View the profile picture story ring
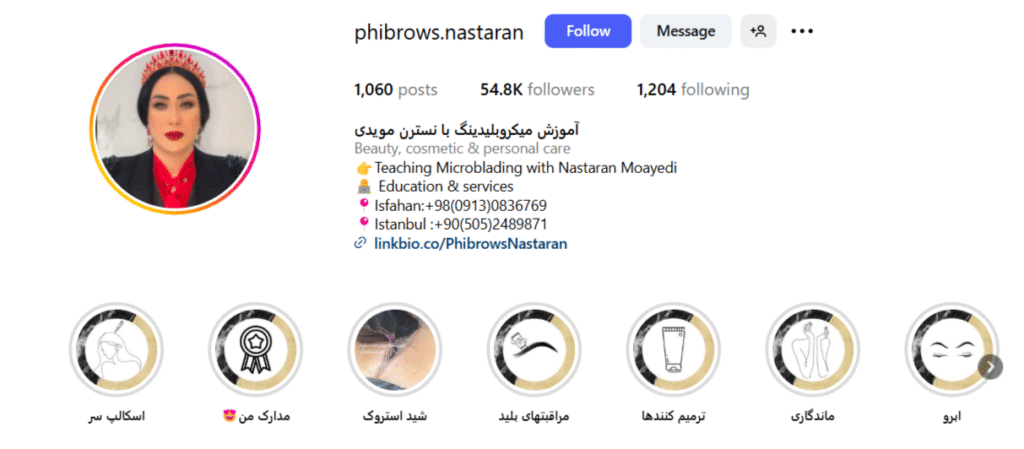The image size is (1024, 449). [x=175, y=129]
